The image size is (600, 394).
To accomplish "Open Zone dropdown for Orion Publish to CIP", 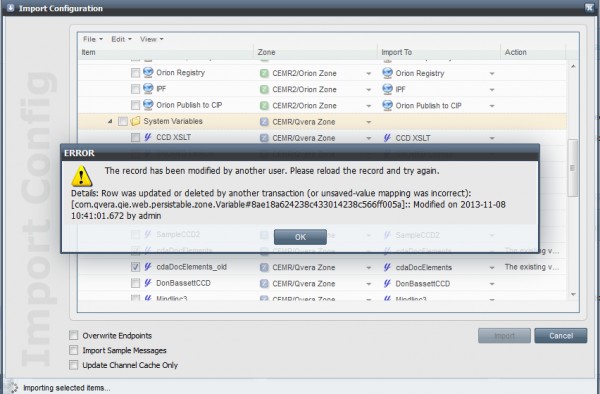I will click(368, 106).
